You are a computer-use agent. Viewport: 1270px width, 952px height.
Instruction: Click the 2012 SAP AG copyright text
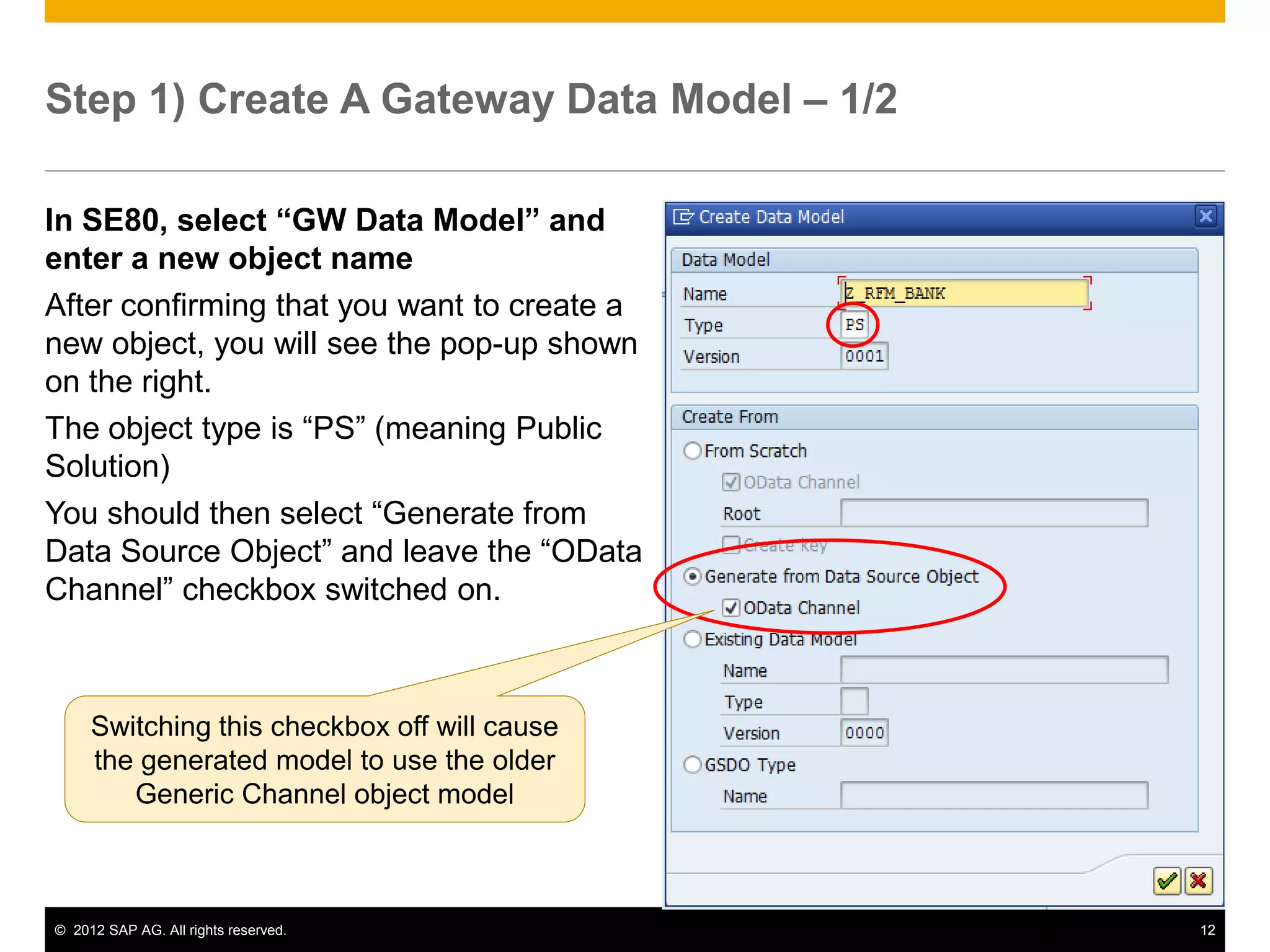171,930
